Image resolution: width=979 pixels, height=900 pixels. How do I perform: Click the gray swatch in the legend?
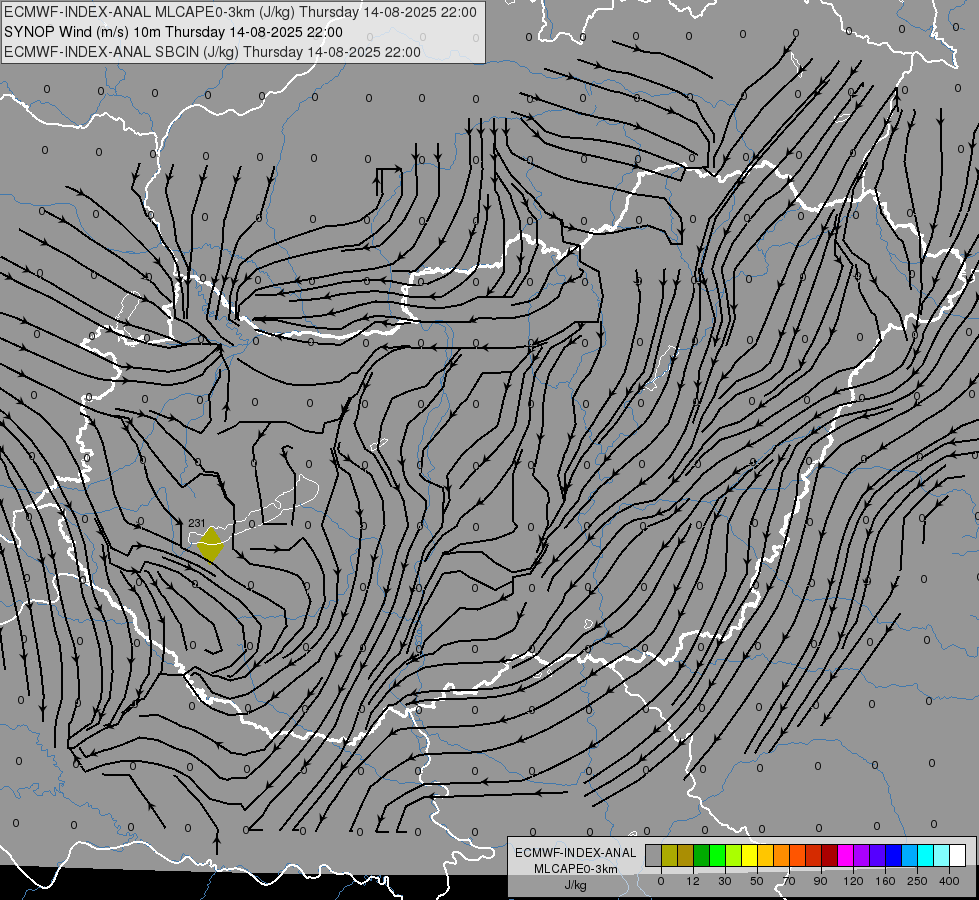pyautogui.click(x=654, y=855)
